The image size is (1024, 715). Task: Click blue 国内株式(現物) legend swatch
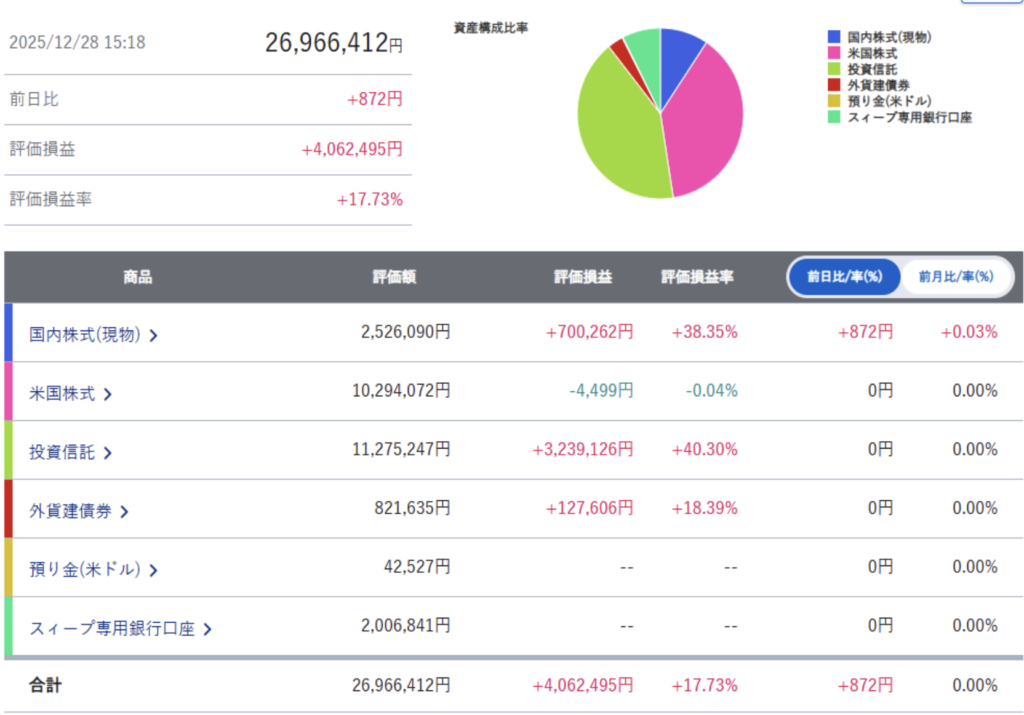833,37
